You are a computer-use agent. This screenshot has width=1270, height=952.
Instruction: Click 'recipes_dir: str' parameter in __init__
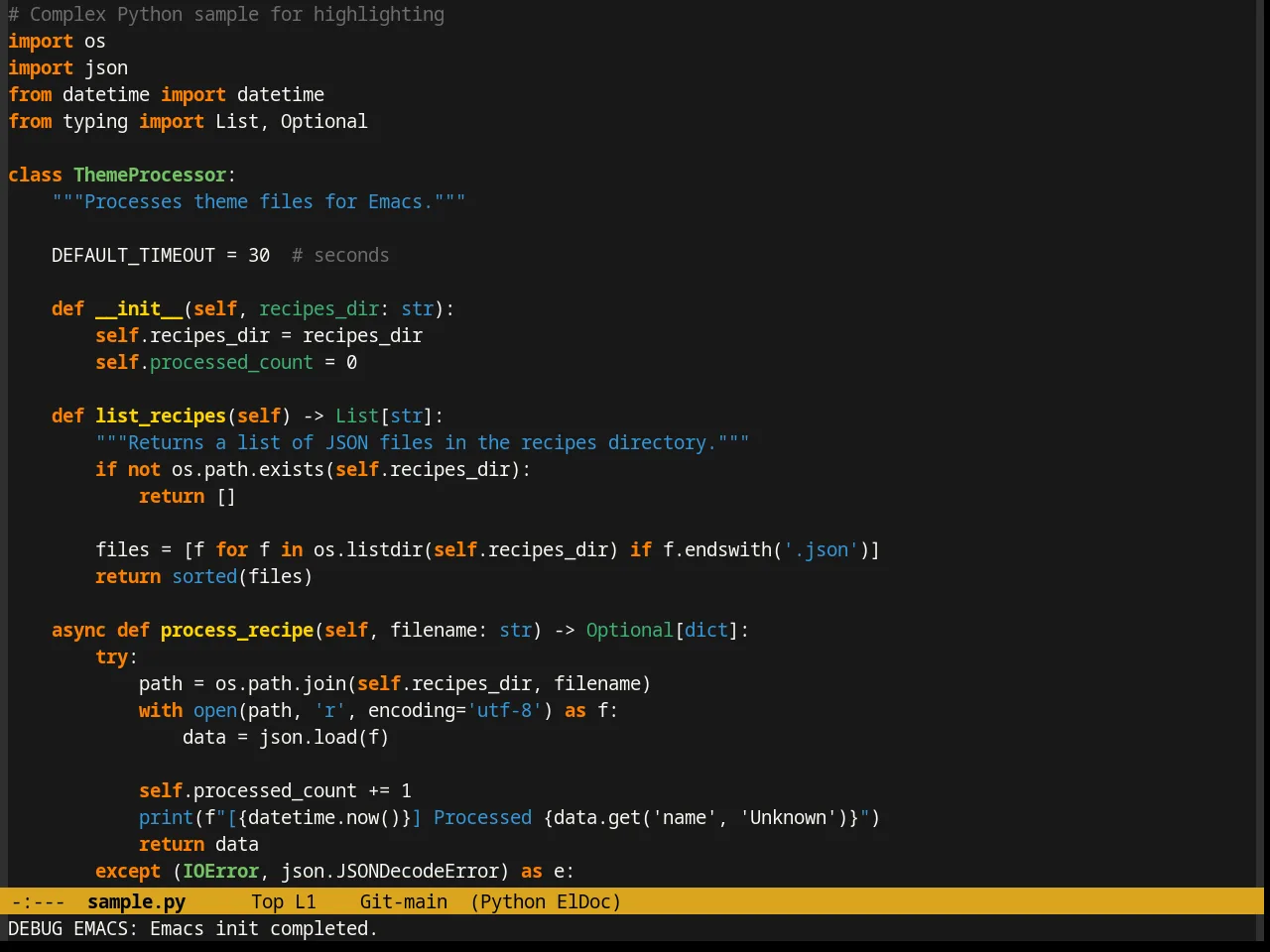346,308
